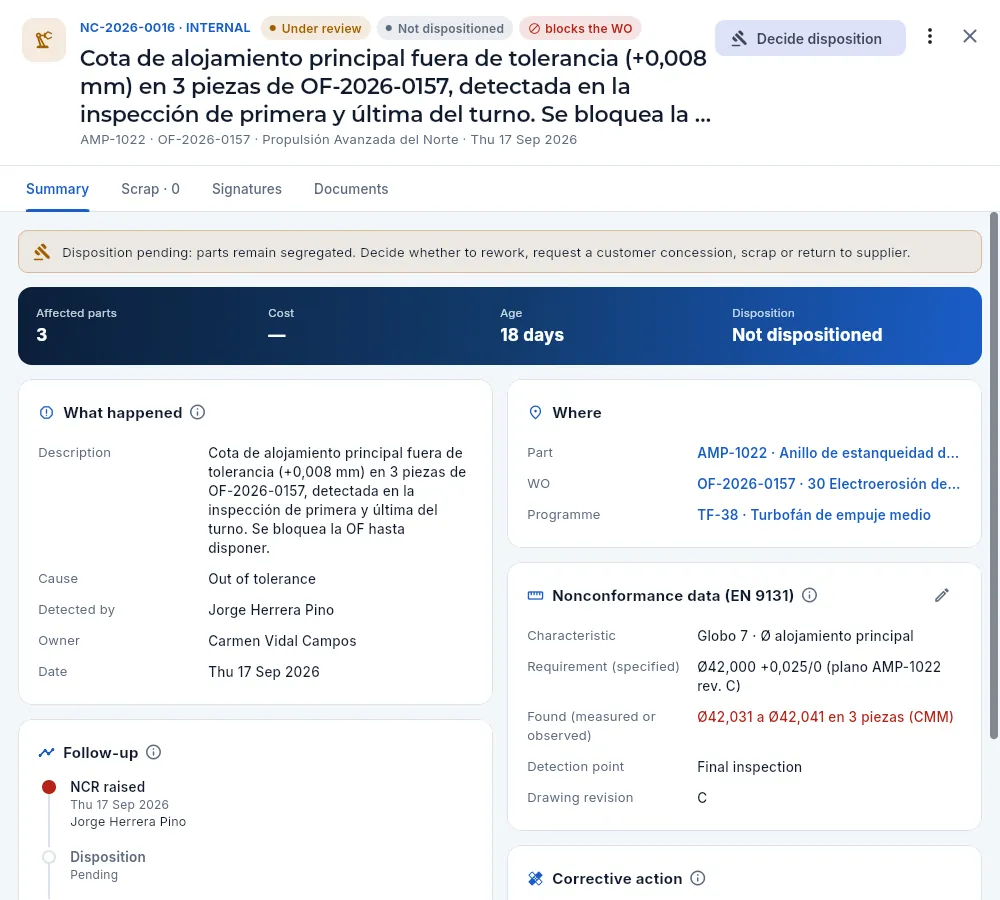Image resolution: width=1000 pixels, height=900 pixels.
Task: Click the NC-2026-0016 · INTERNAL identifier
Action: click(x=165, y=28)
